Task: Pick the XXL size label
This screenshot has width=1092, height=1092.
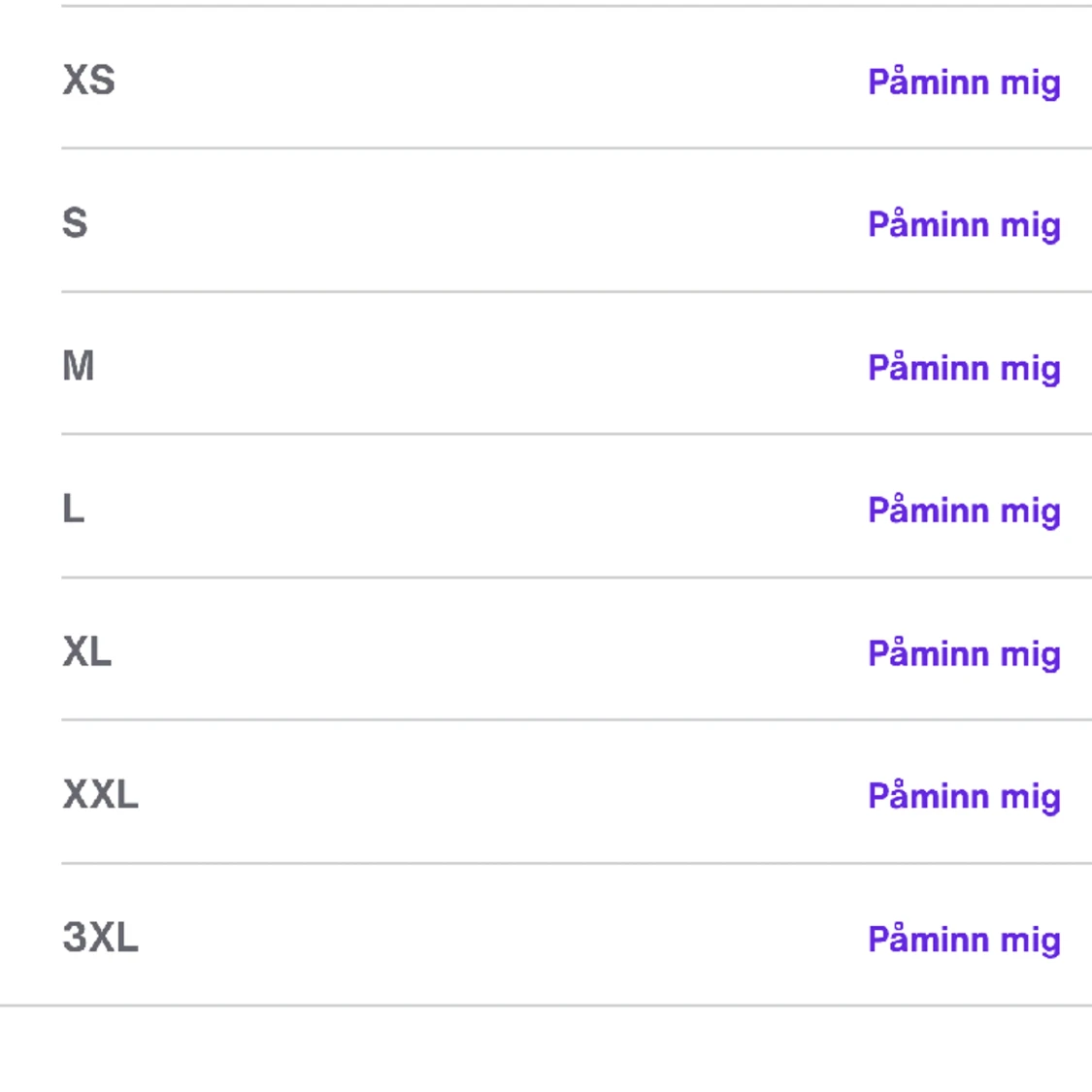Action: point(100,794)
